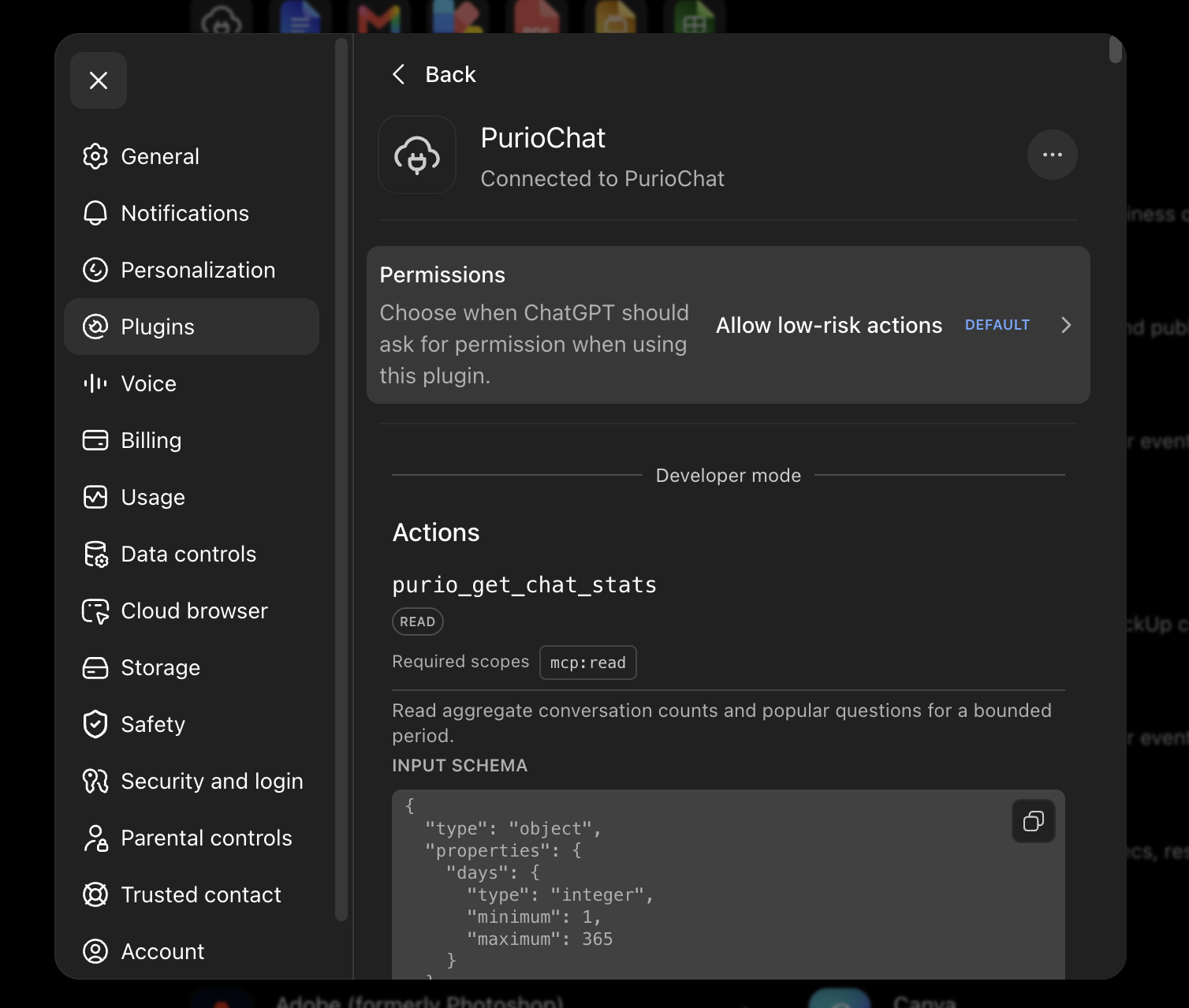This screenshot has height=1008, width=1189.
Task: Click the PurioChat plugin cloud icon
Action: 417,155
